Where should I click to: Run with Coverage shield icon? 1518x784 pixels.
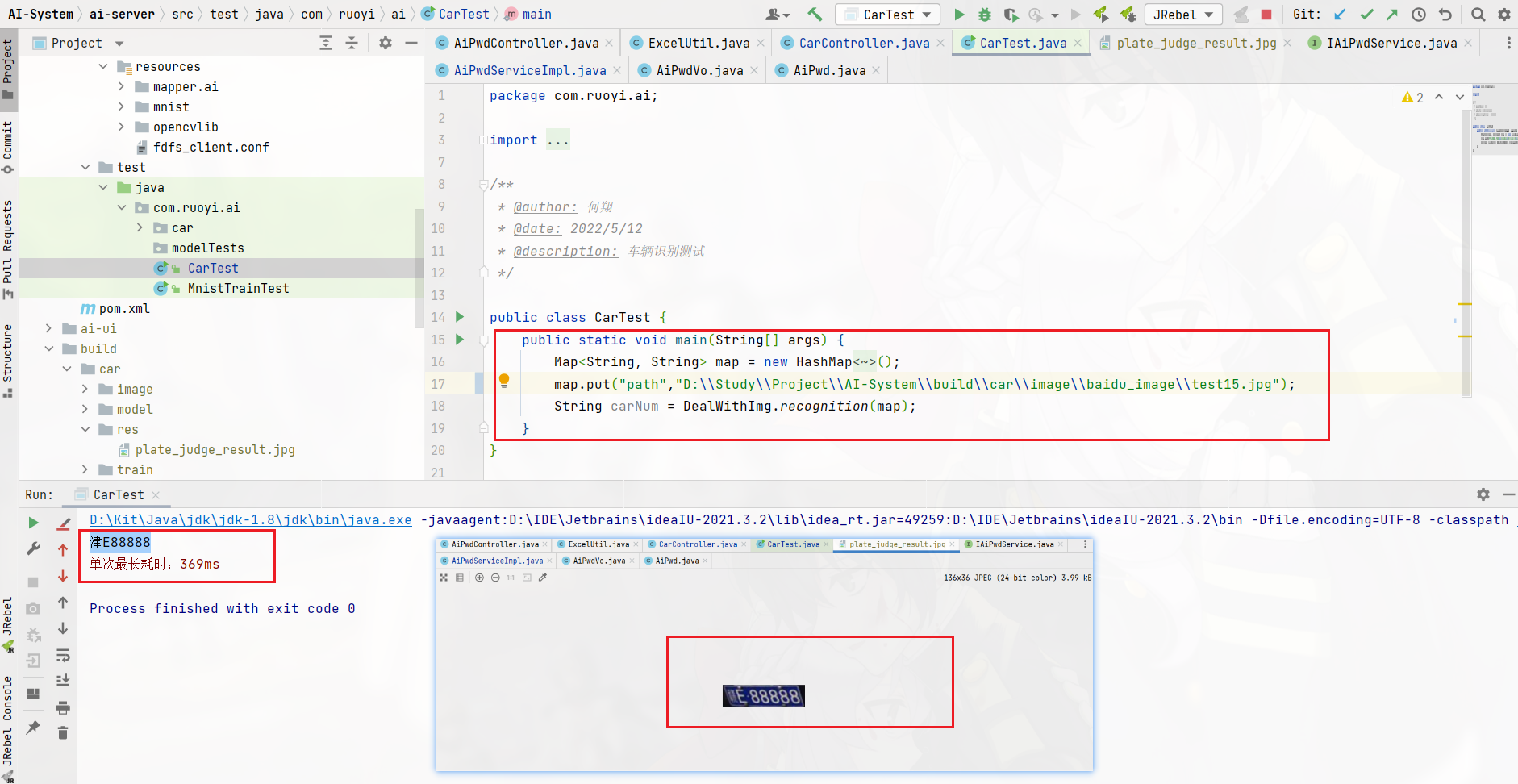1011,15
